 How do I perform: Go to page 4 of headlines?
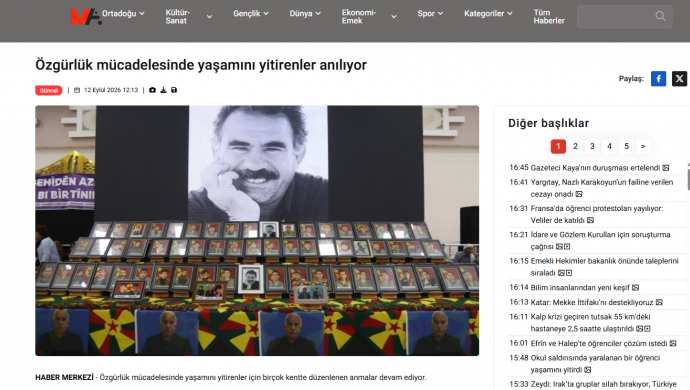[609, 146]
